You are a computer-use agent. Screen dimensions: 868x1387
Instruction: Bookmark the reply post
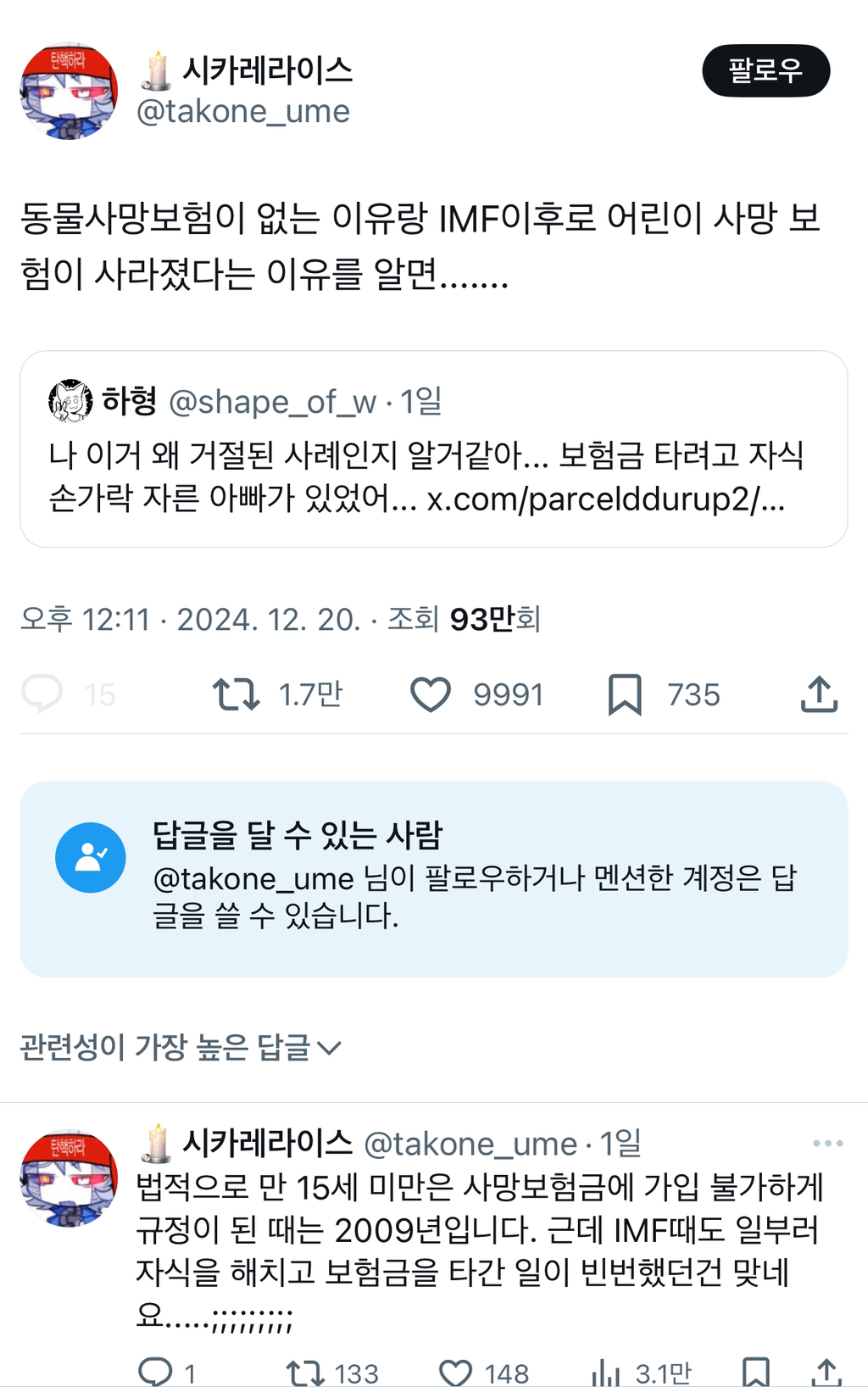click(755, 1371)
